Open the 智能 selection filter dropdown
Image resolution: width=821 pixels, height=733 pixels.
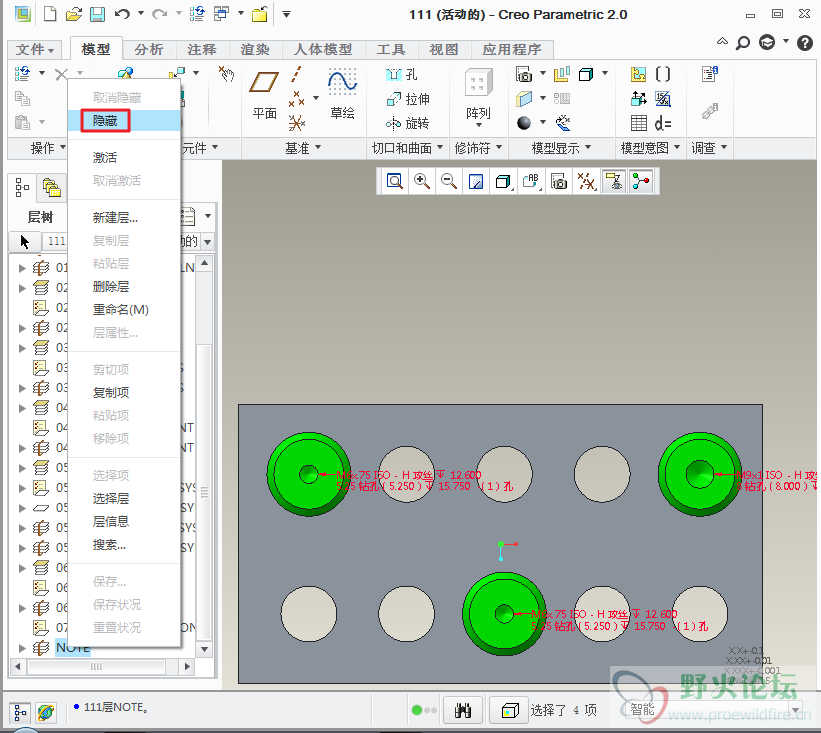796,710
